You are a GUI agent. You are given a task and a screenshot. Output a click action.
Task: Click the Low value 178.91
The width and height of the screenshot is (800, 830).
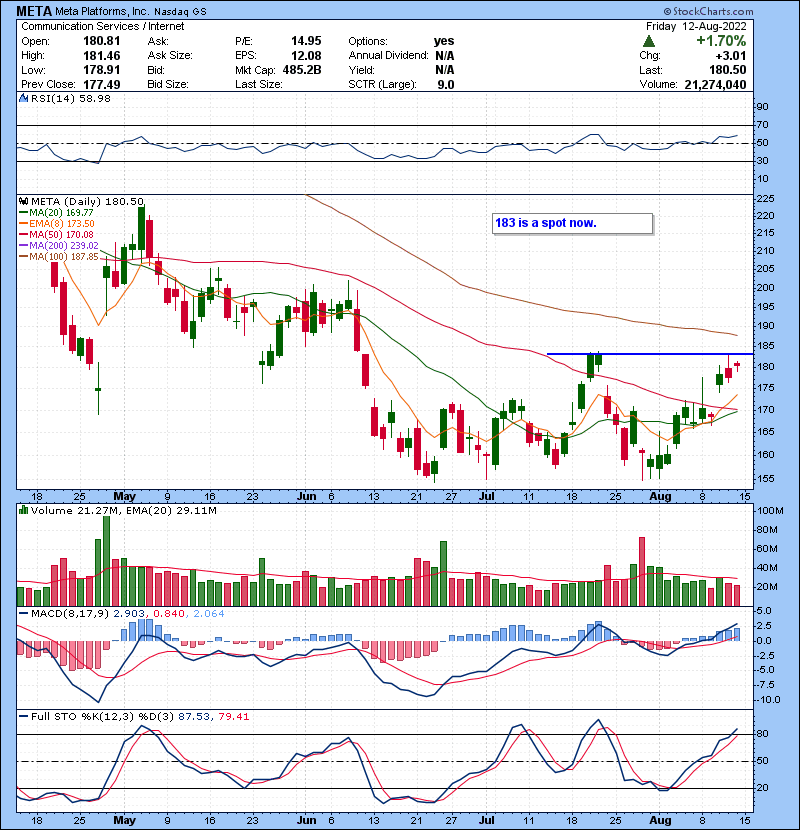click(102, 70)
